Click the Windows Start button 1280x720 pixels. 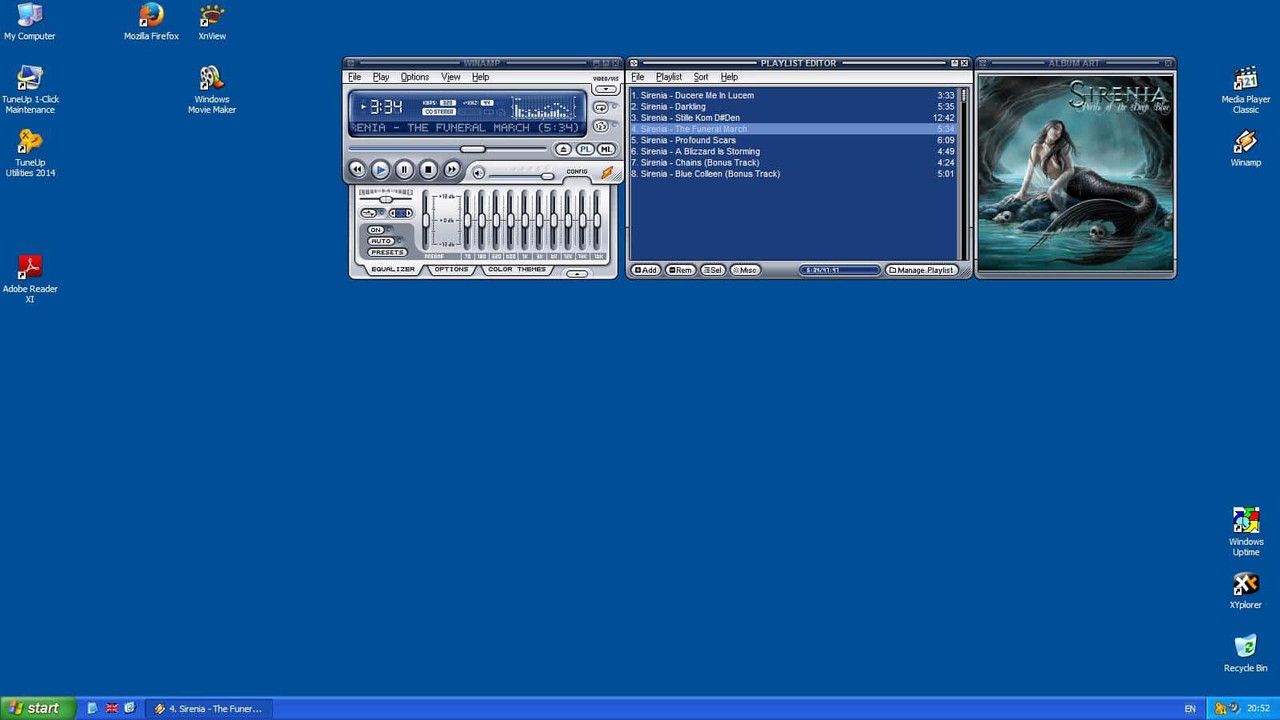click(37, 708)
